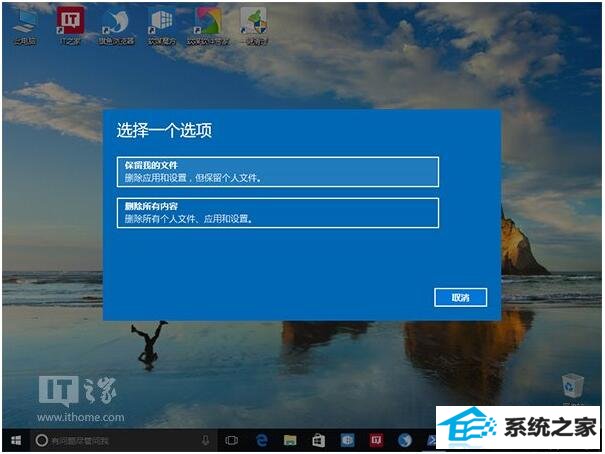Screen dimensions: 605x454
Task: Open the Windows Start menu
Action: 15,440
